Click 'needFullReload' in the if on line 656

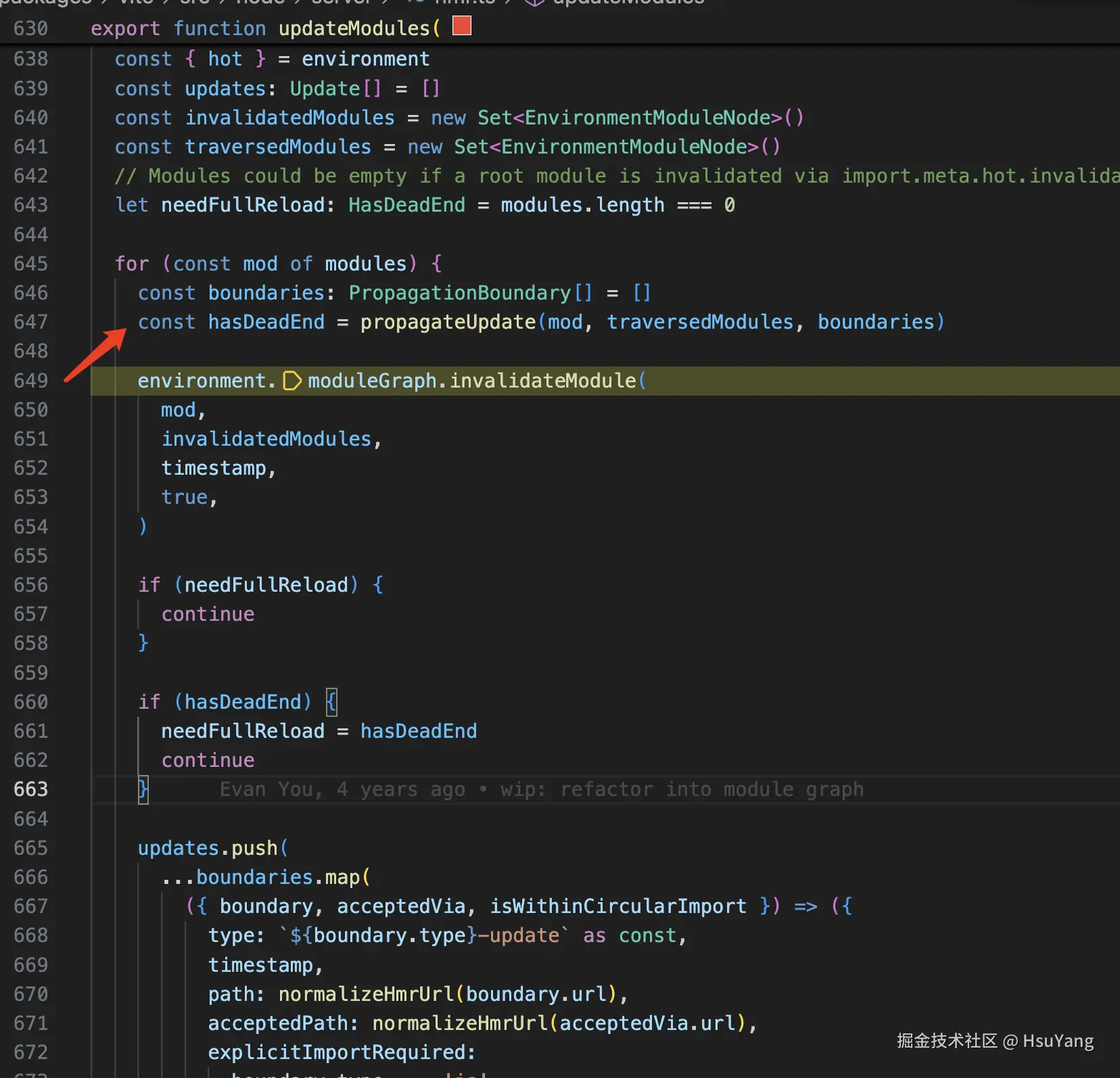pos(266,585)
